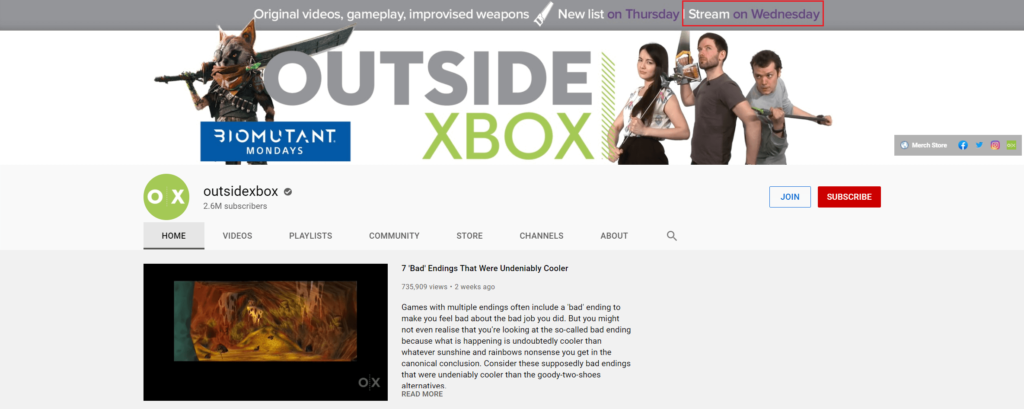Screen dimensions: 1024x409
Task: Play the featured video thumbnail
Action: (x=265, y=332)
